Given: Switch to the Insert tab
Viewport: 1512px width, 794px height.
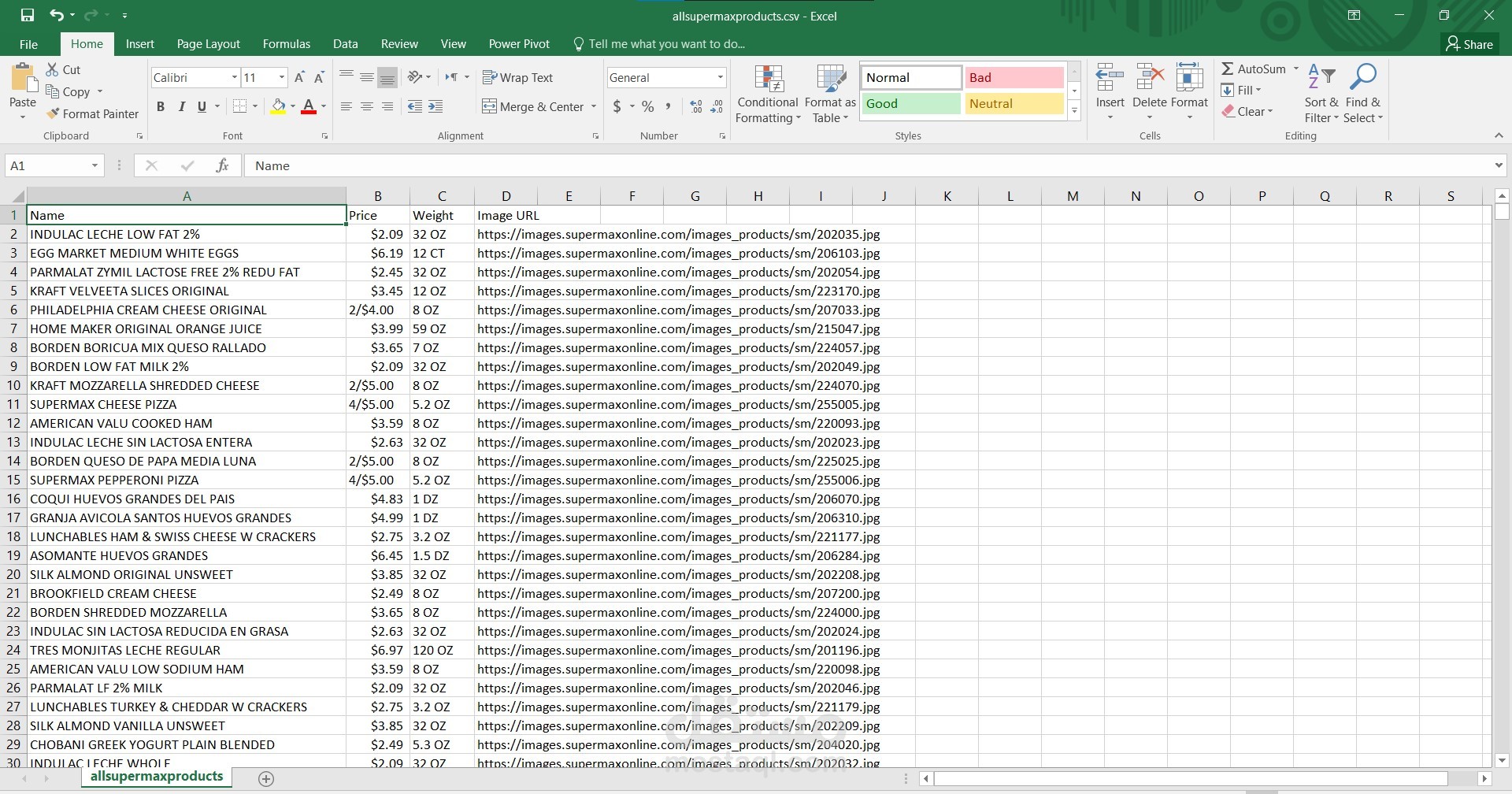Looking at the screenshot, I should click(x=139, y=44).
